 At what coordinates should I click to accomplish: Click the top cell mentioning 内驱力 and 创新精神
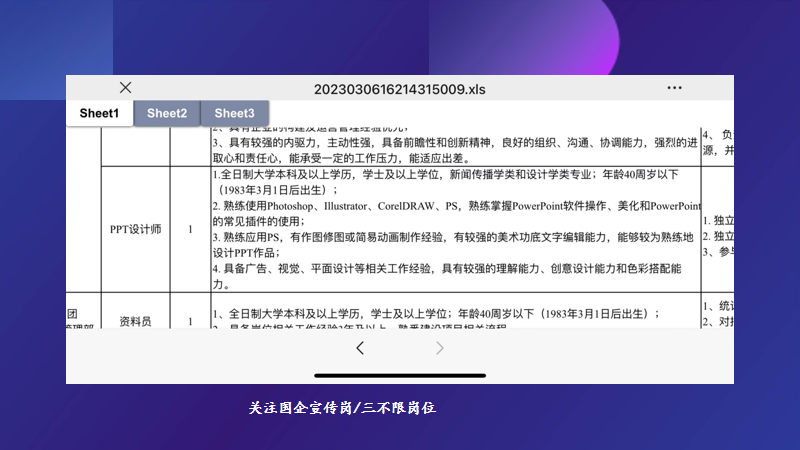click(455, 149)
